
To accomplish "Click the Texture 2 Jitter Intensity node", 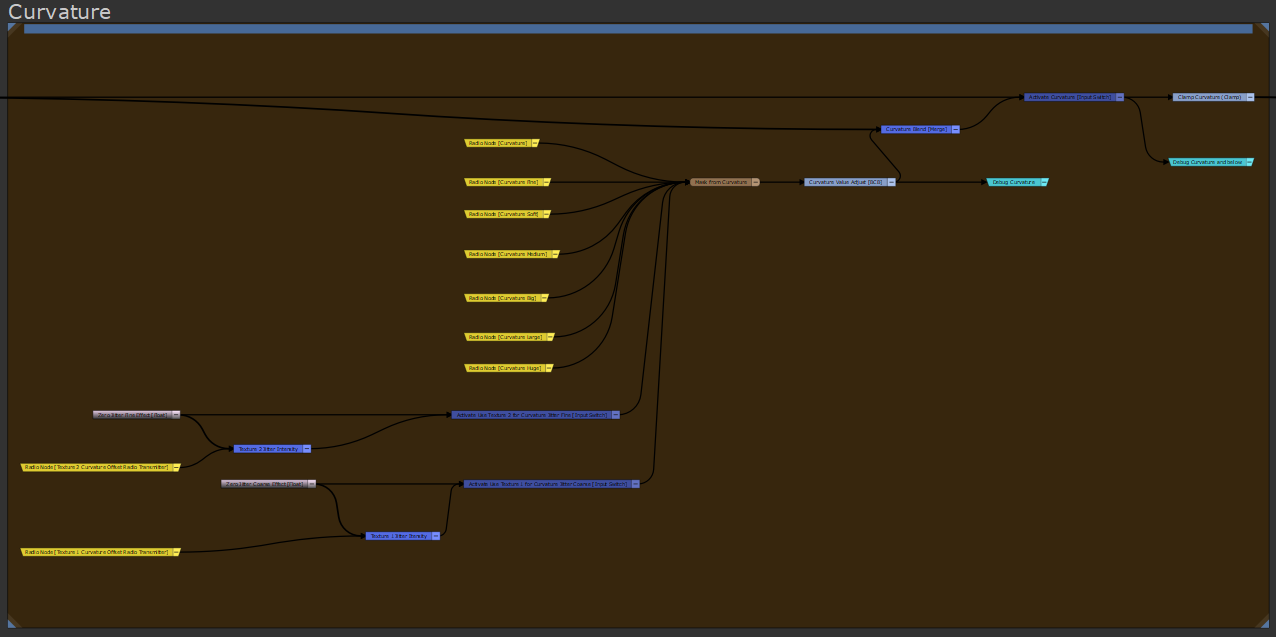I will coord(267,449).
